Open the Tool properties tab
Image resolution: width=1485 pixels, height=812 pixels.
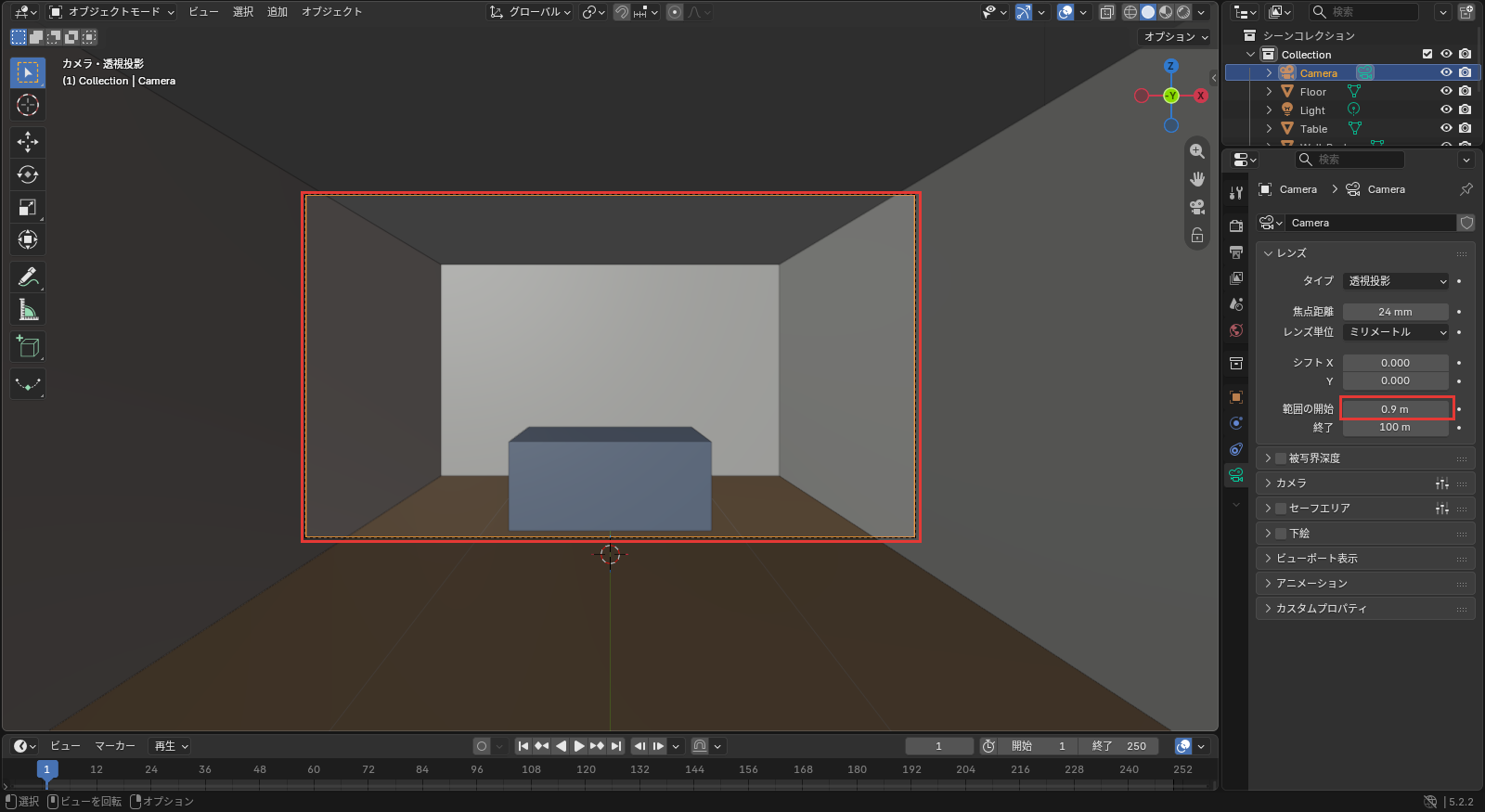1236,193
